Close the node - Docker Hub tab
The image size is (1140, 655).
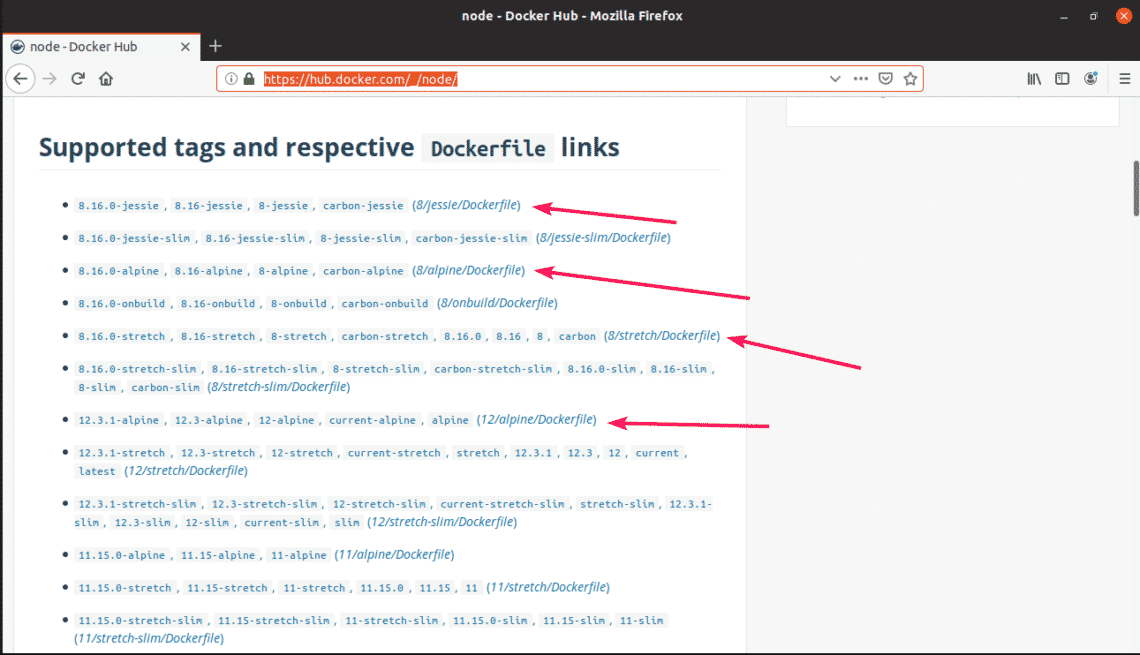coord(186,46)
